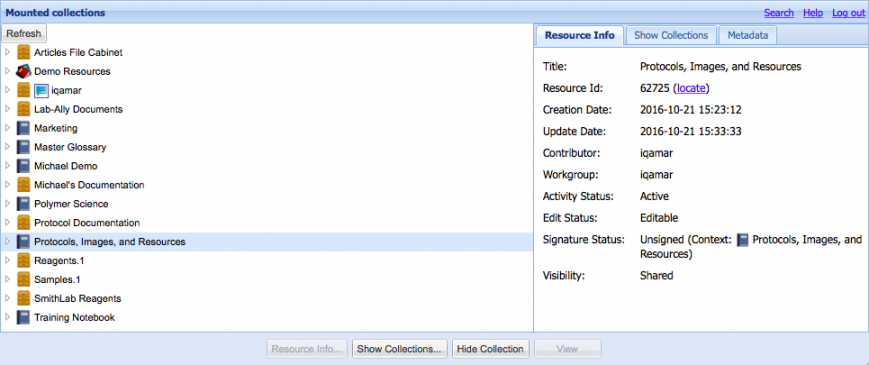Expand the Reagents.1 node
The image size is (869, 365).
[x=7, y=260]
